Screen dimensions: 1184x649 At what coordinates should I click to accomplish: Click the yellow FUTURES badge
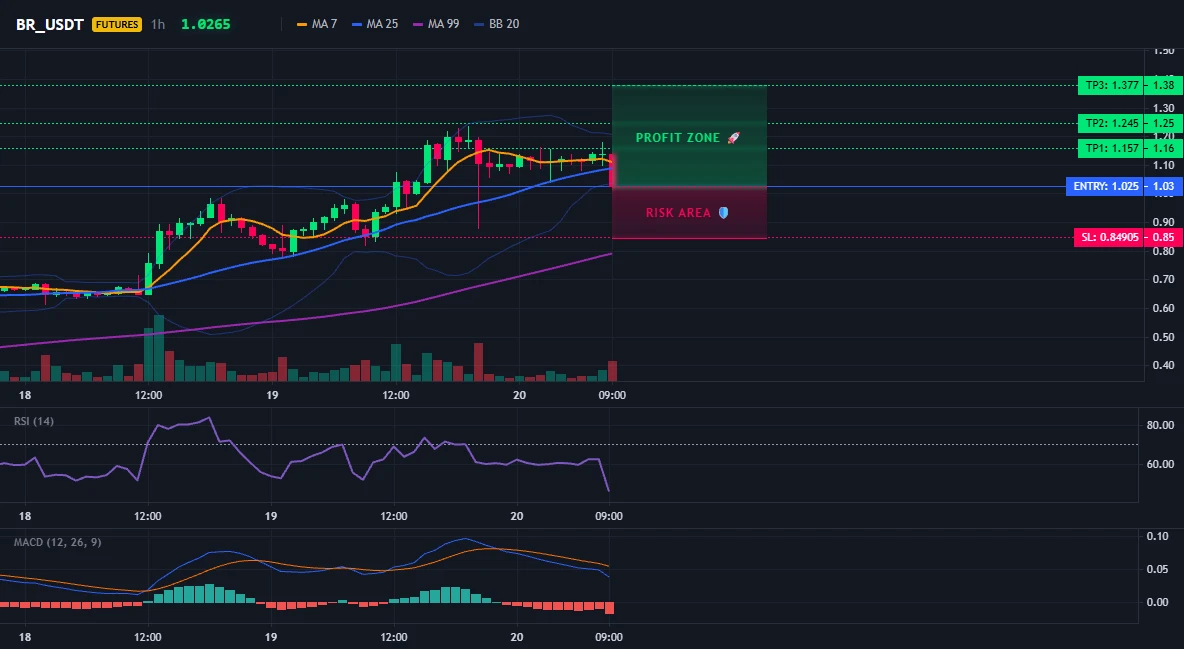(x=116, y=24)
